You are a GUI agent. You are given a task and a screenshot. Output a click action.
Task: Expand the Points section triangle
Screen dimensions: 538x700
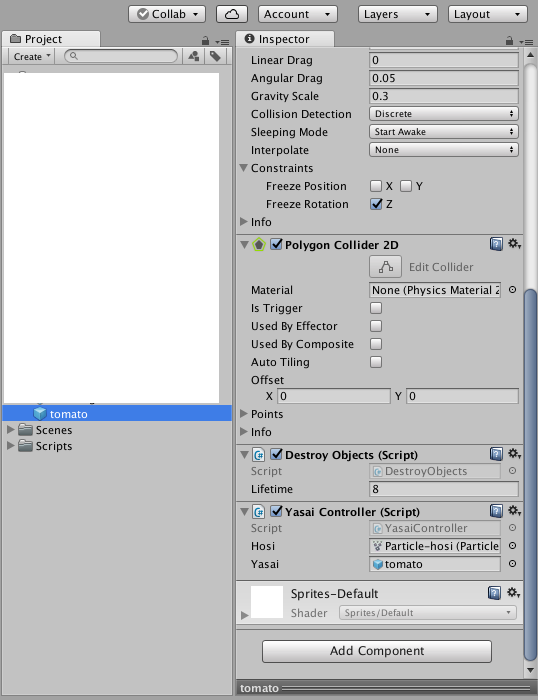tap(244, 413)
